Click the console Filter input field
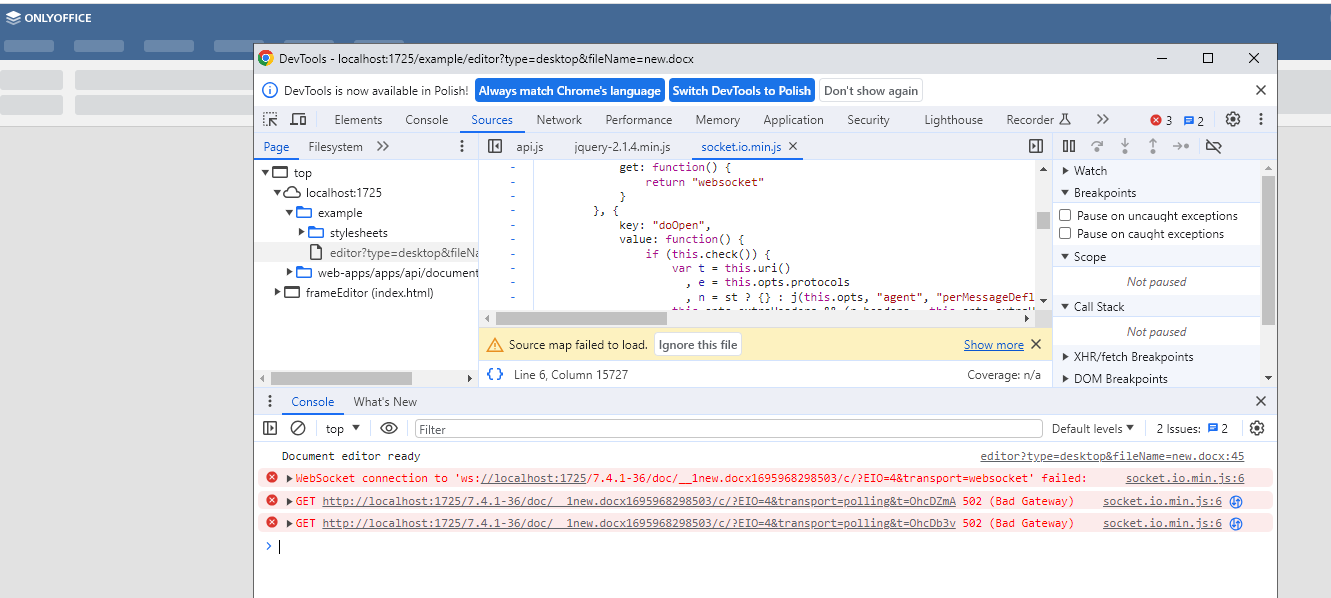The image size is (1331, 598). (x=728, y=429)
